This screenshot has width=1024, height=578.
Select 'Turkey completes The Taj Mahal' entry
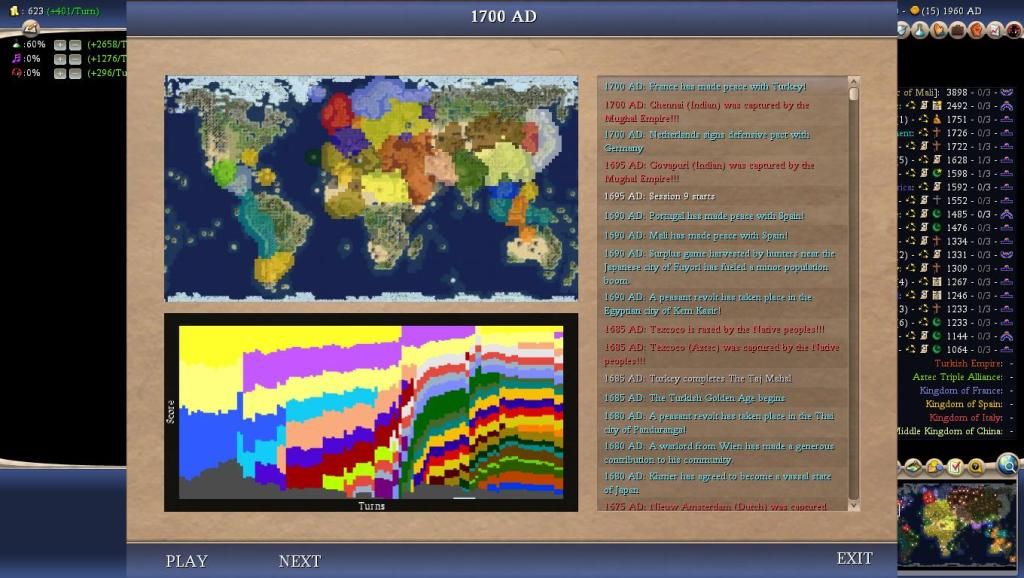(x=722, y=378)
